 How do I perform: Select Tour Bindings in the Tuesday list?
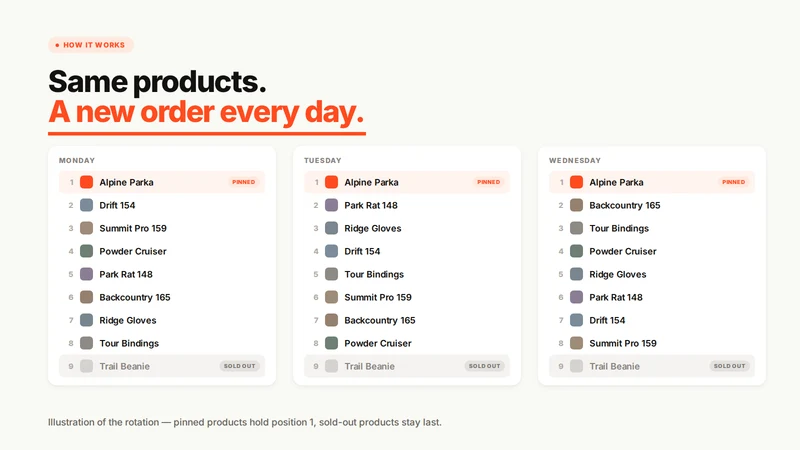point(407,274)
